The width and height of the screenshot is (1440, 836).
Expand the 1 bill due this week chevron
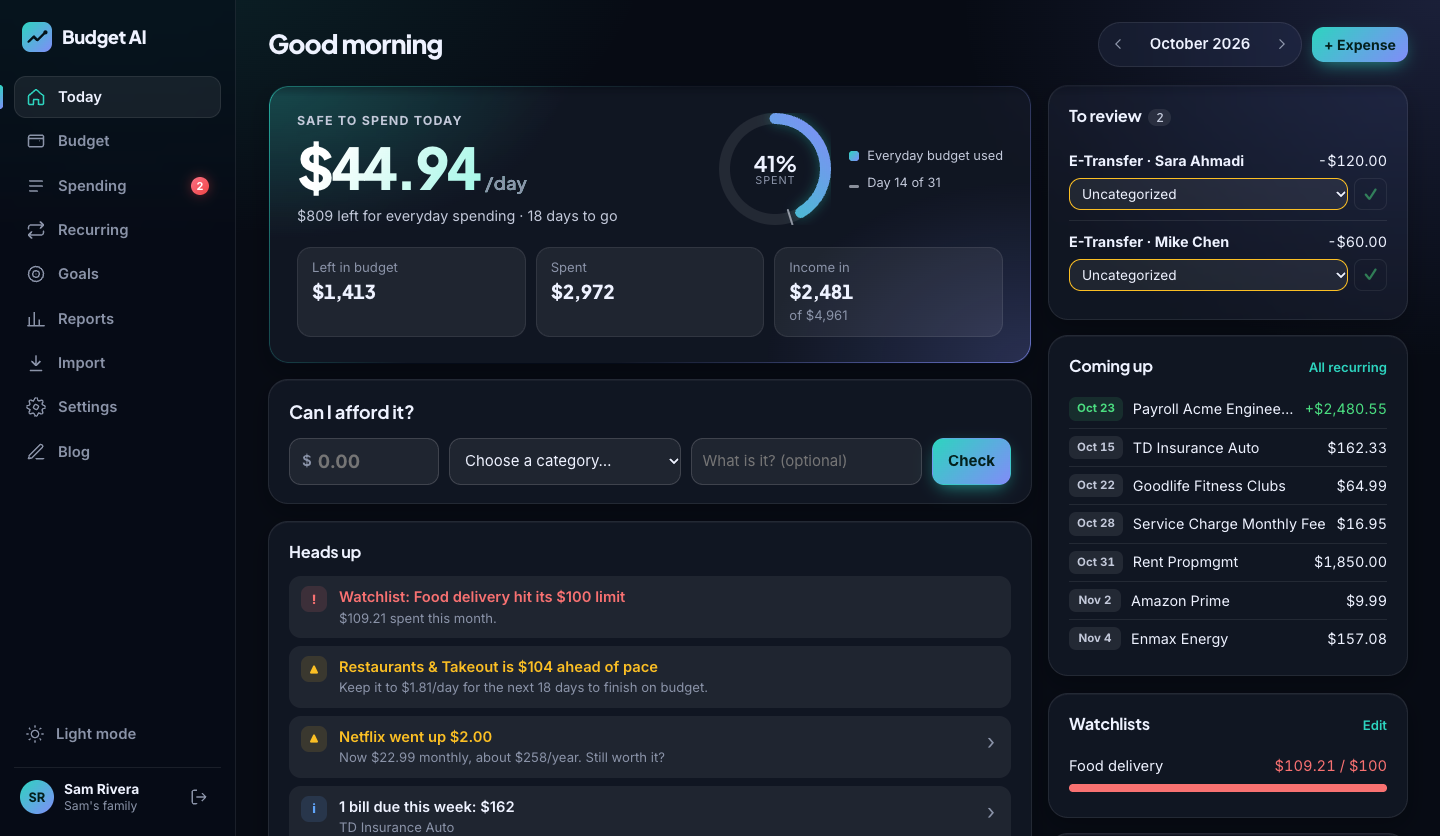coord(991,813)
